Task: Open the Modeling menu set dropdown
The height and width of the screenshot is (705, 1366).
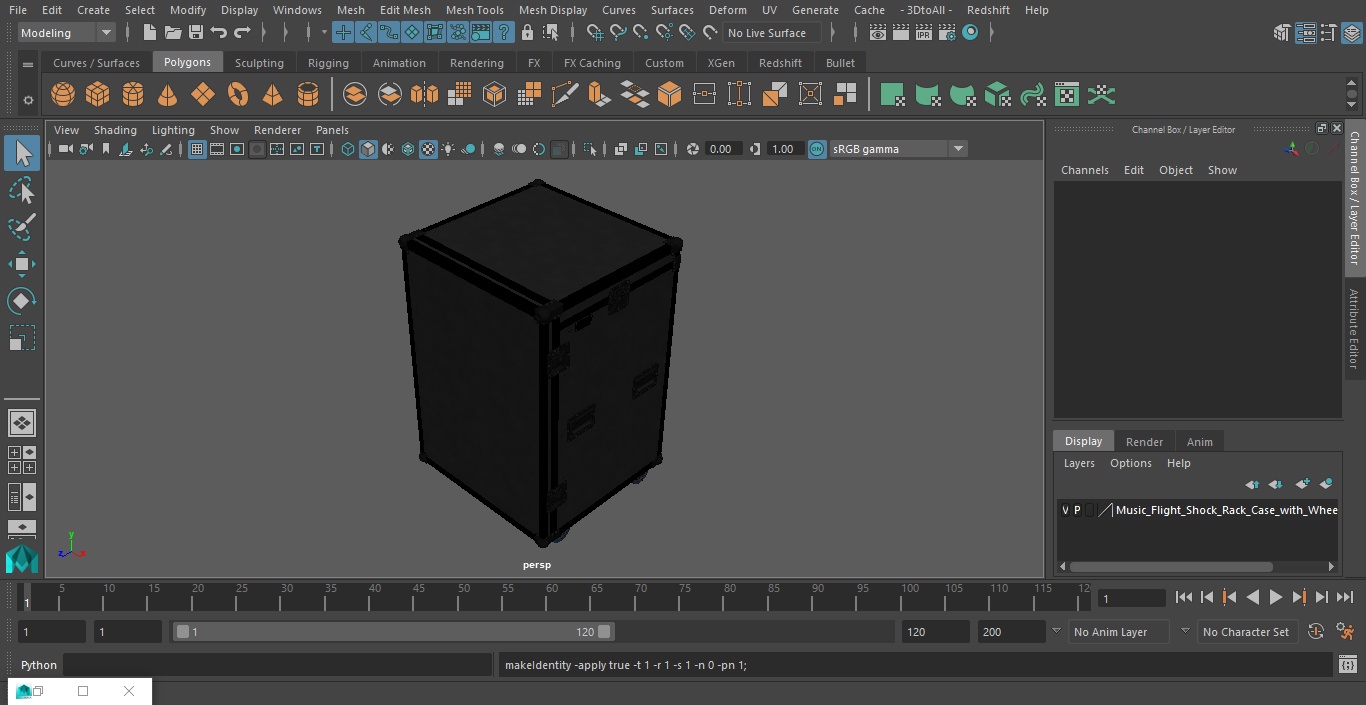Action: coord(67,33)
